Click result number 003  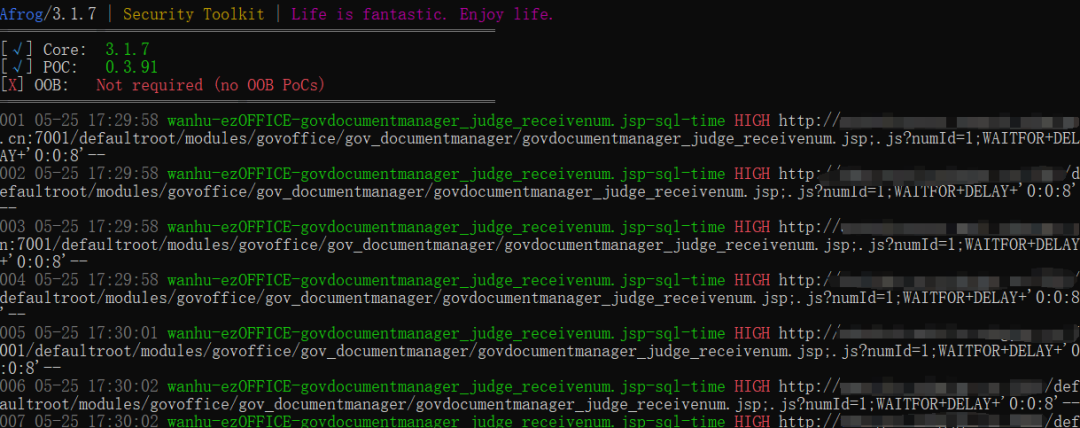point(13,227)
